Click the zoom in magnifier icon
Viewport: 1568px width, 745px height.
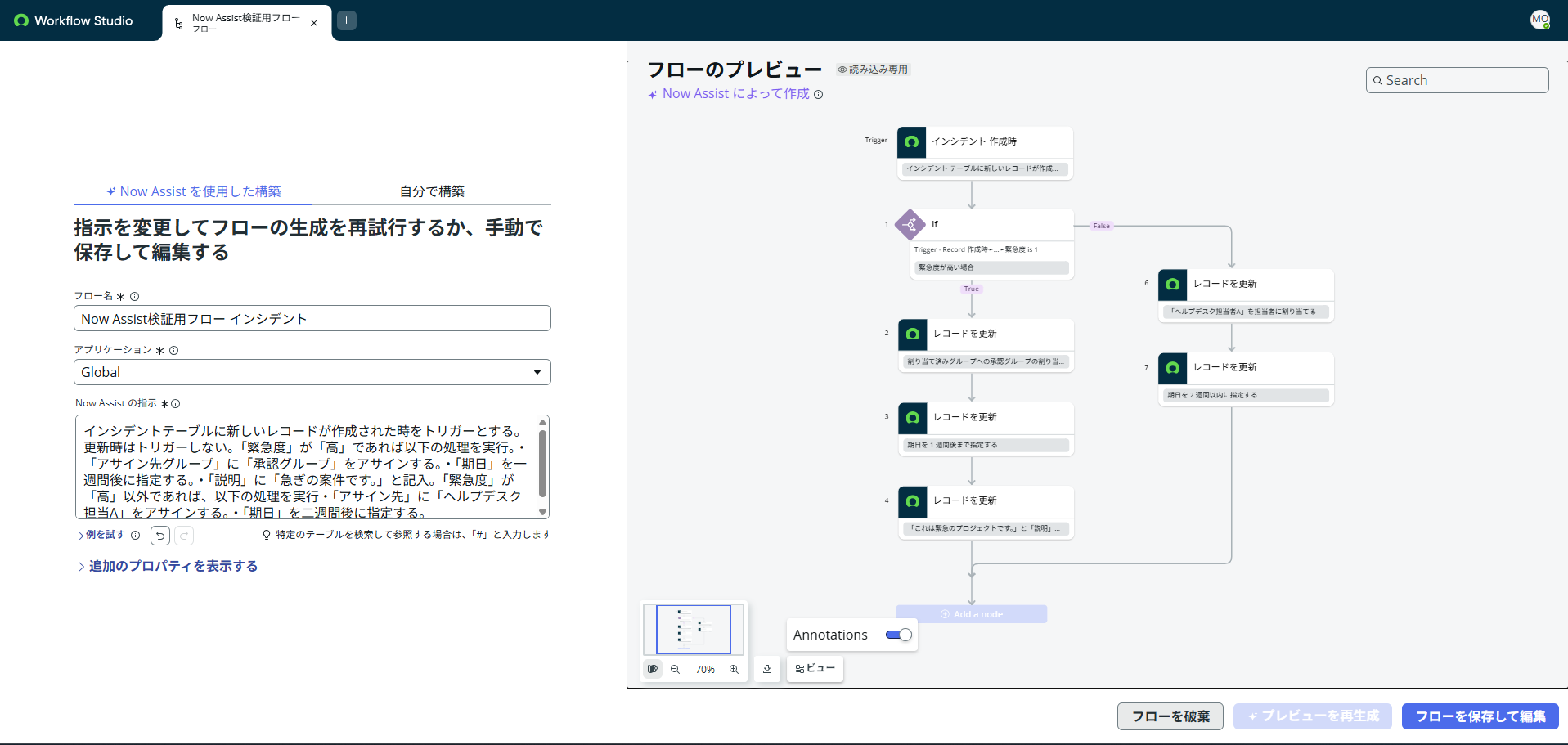(734, 669)
